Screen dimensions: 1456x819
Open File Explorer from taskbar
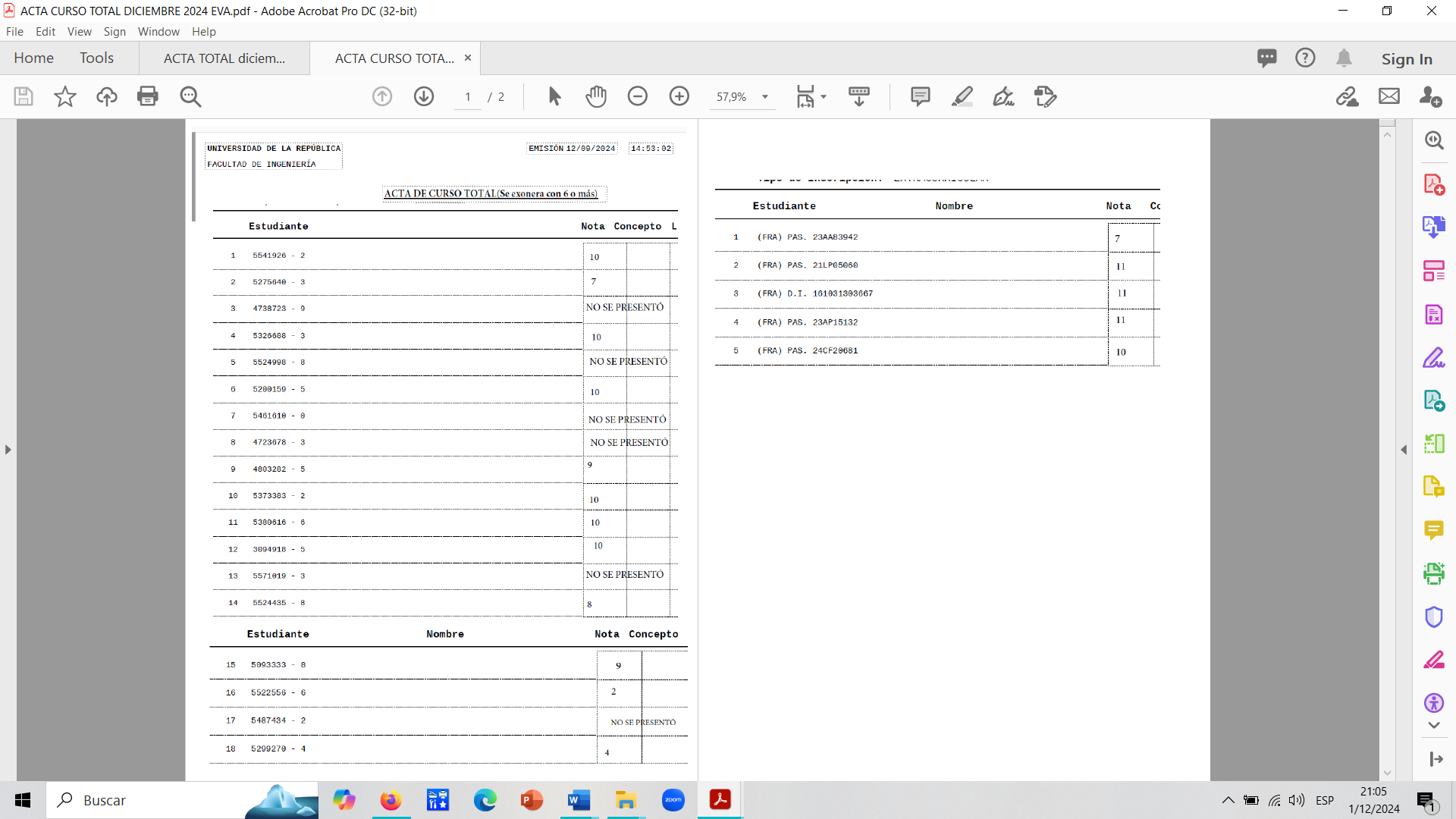pyautogui.click(x=626, y=800)
